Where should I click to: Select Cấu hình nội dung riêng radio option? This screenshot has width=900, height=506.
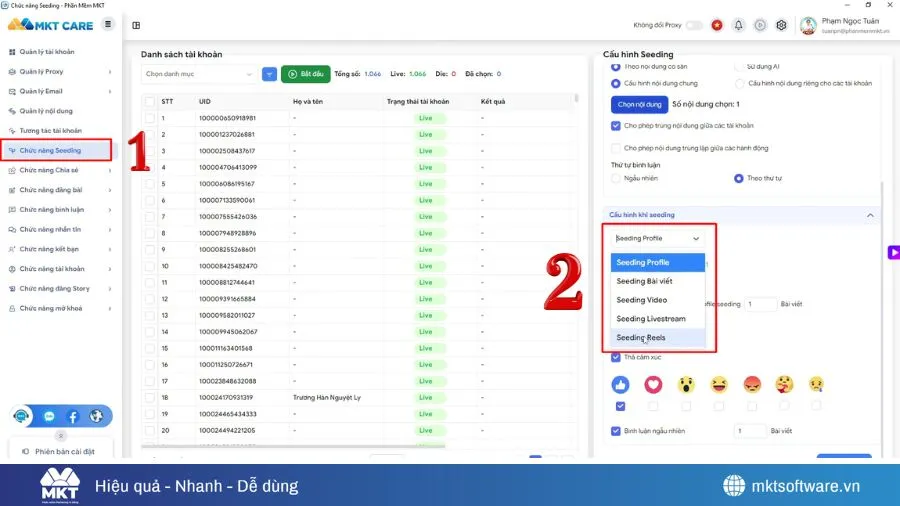pos(739,84)
